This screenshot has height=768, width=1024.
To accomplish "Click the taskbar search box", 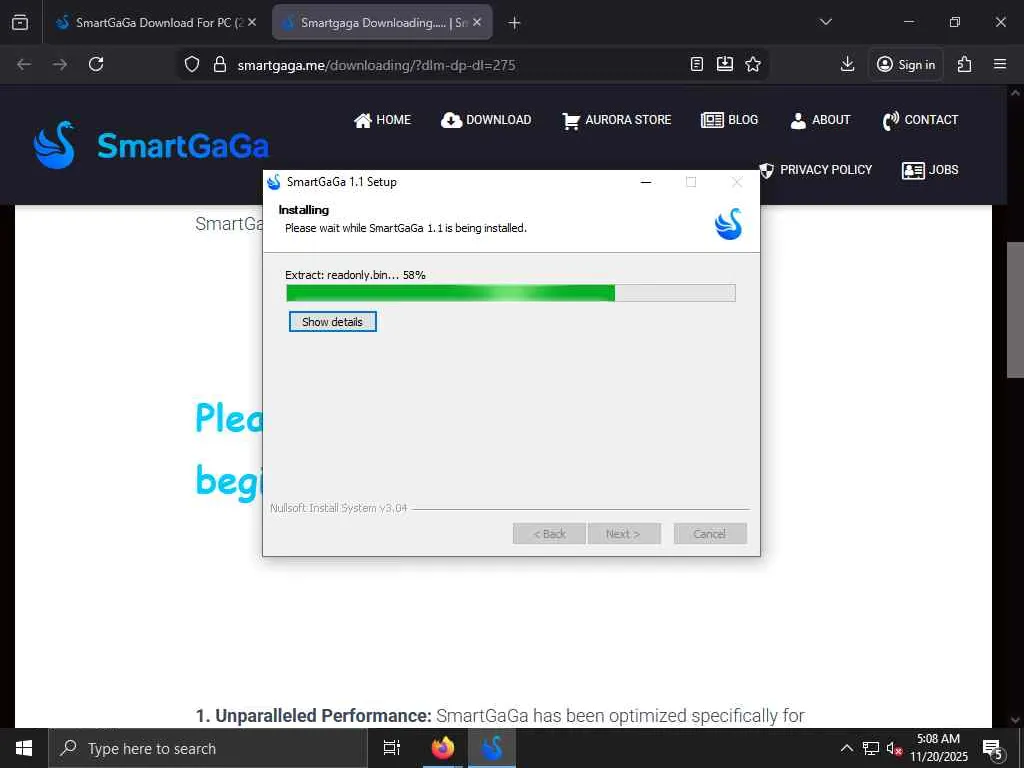I will tap(208, 748).
